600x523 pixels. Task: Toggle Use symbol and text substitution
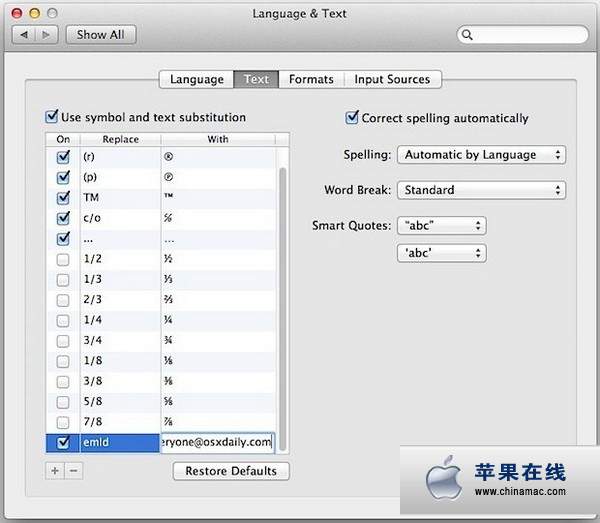pyautogui.click(x=53, y=117)
